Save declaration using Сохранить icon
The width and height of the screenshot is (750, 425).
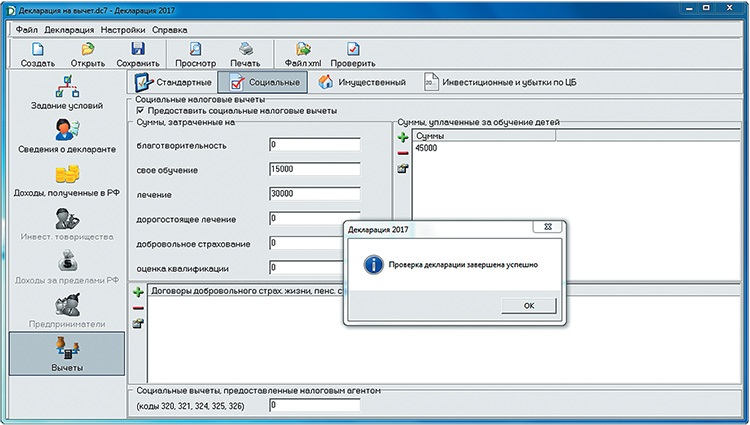point(138,53)
